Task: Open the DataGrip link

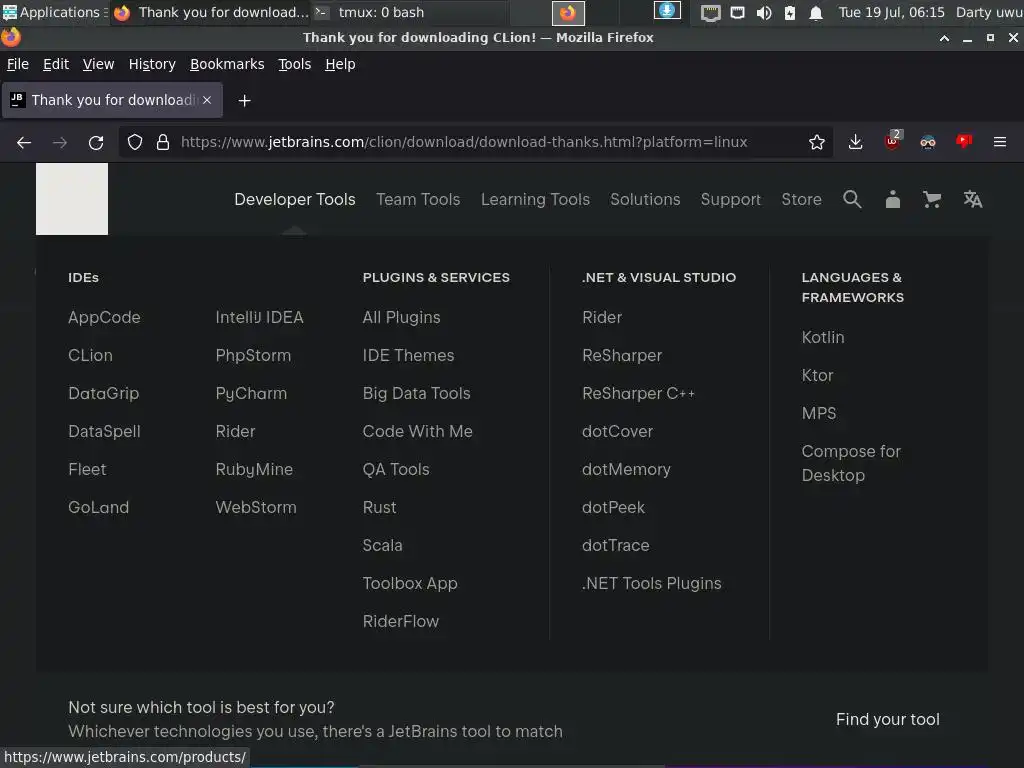Action: [x=104, y=393]
